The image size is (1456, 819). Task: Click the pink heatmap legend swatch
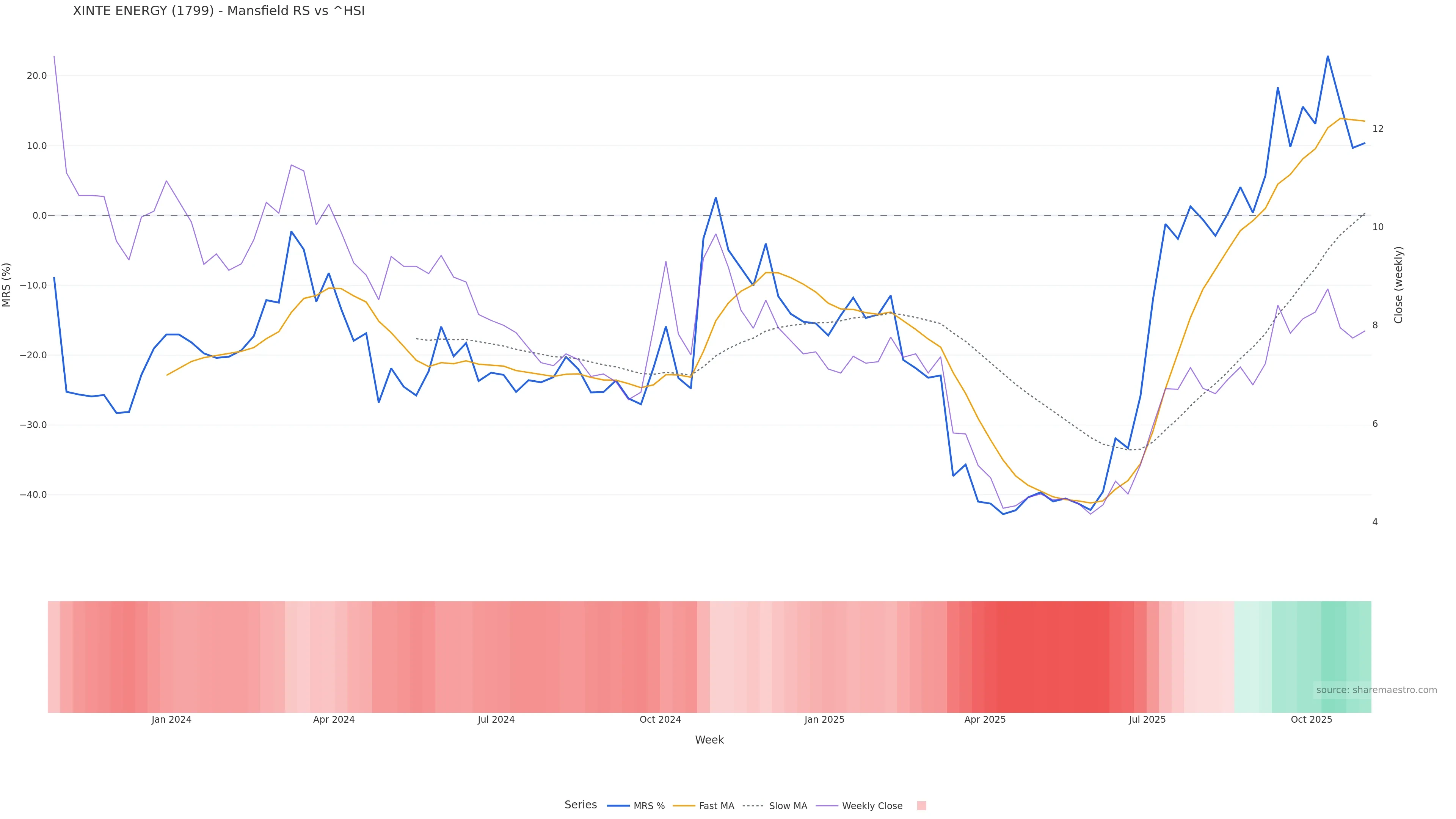pyautogui.click(x=921, y=805)
